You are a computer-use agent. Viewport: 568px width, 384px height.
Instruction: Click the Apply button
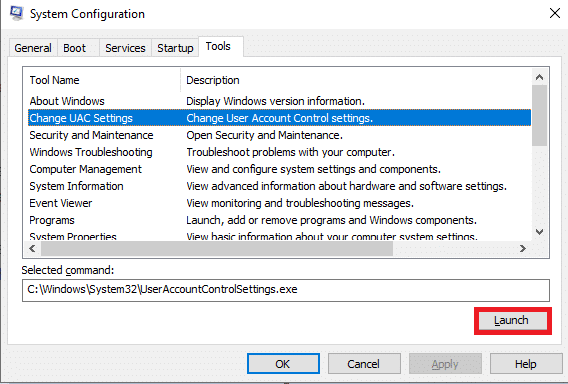[x=445, y=364]
